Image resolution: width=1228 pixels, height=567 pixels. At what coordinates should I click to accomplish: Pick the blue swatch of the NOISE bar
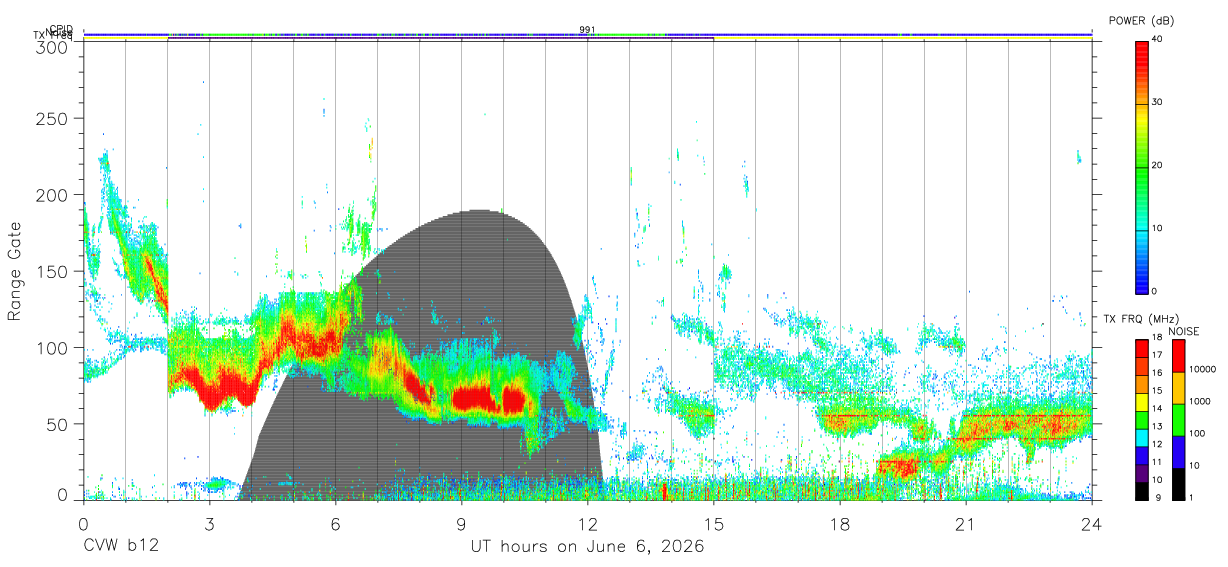tap(1179, 451)
